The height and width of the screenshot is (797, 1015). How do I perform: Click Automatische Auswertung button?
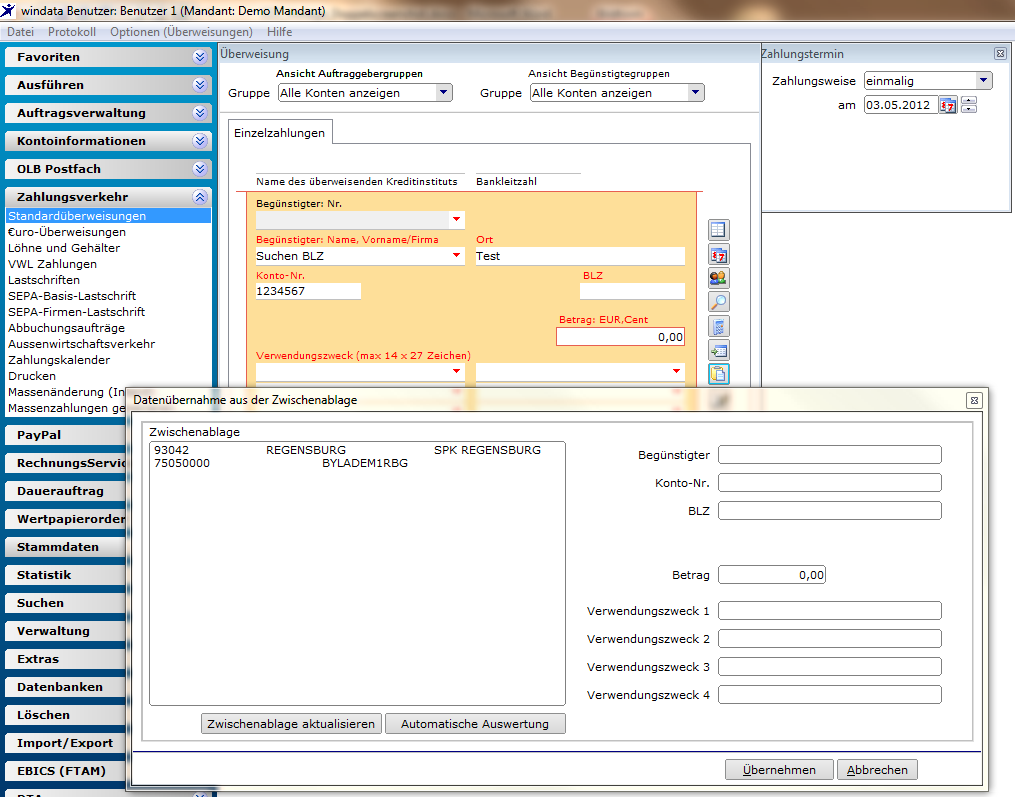coord(475,724)
